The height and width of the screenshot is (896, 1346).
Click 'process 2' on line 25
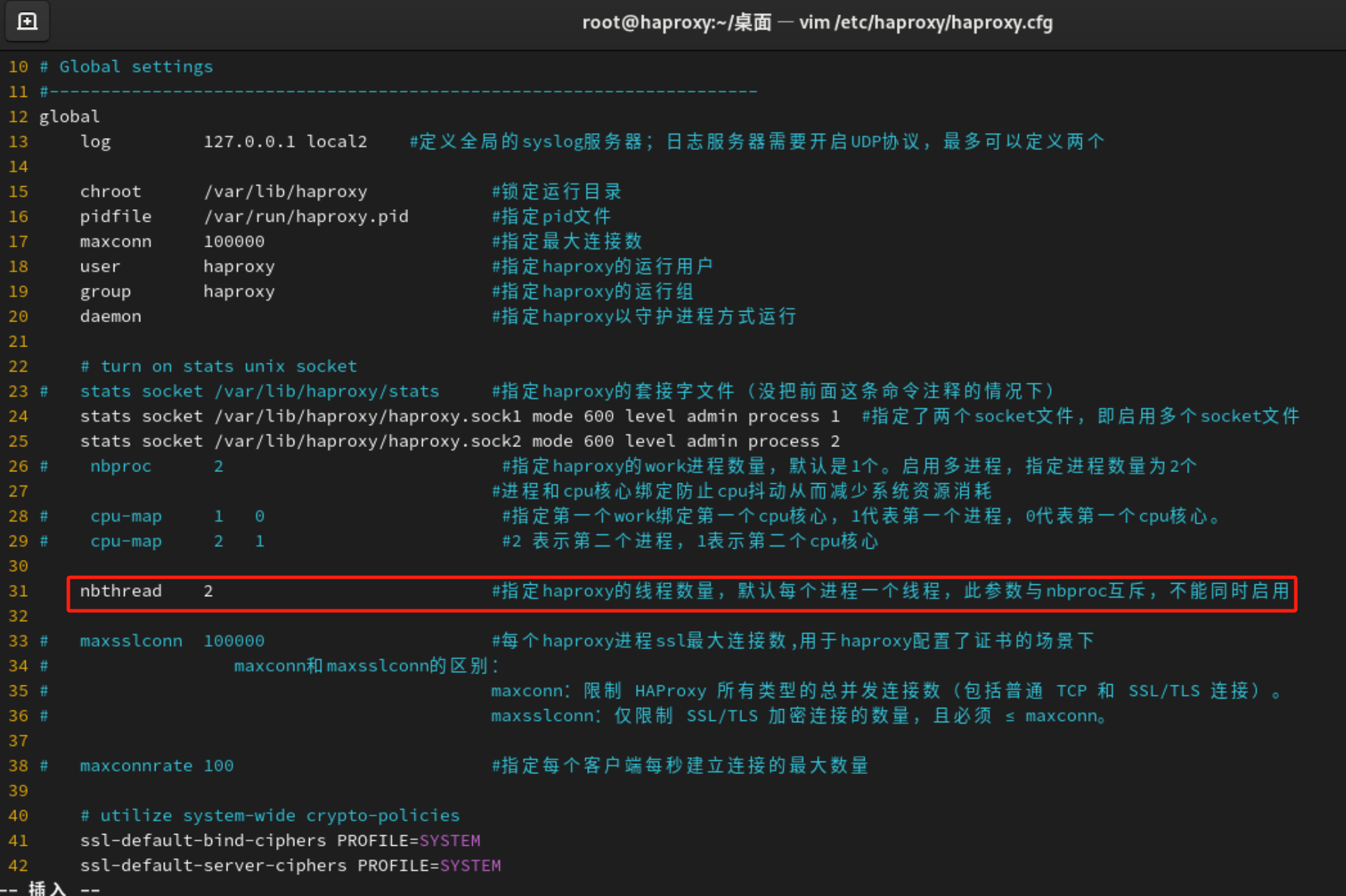point(794,441)
